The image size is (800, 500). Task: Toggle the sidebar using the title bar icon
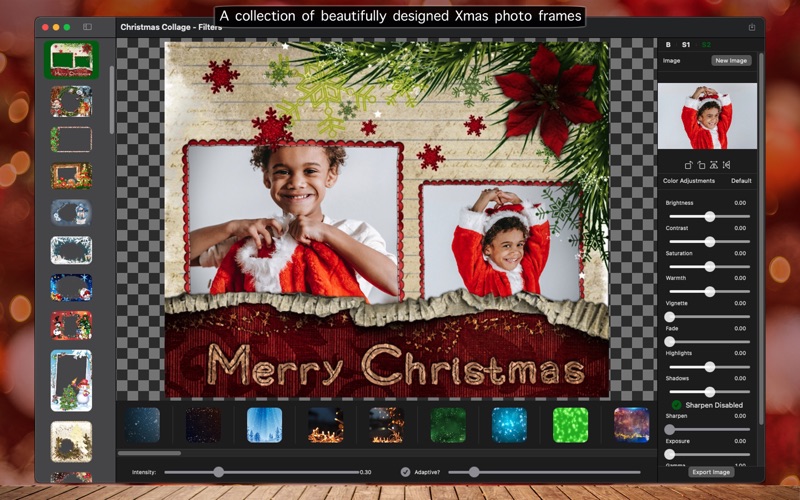click(x=87, y=27)
